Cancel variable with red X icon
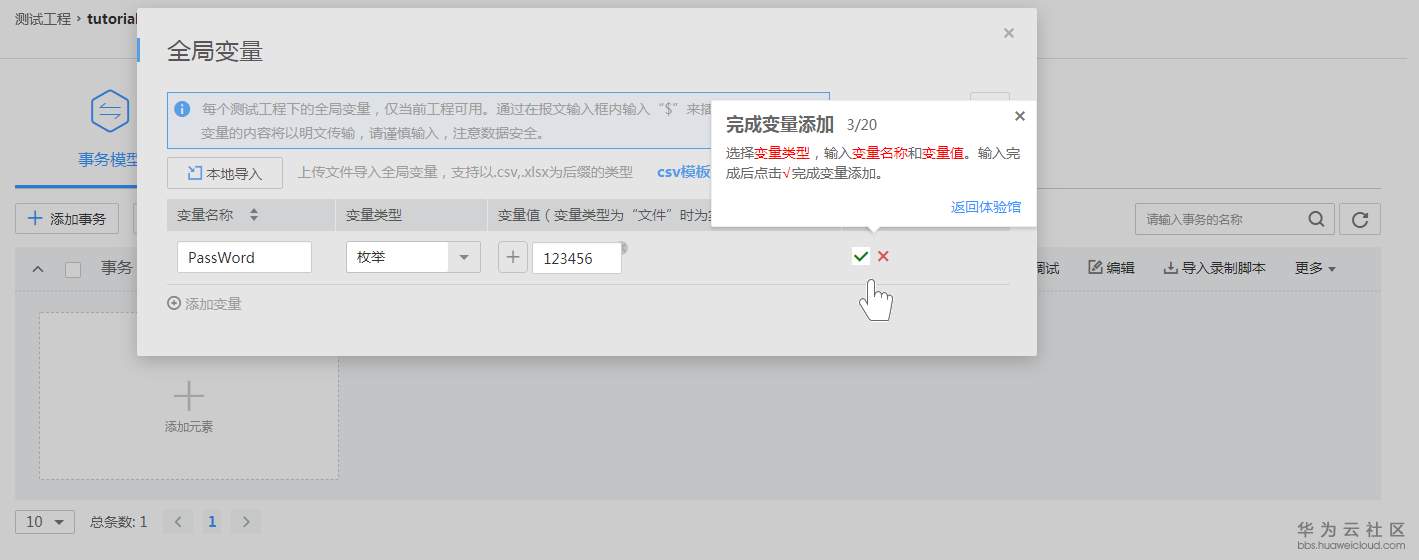Screen dimensions: 1419x560 point(883,257)
